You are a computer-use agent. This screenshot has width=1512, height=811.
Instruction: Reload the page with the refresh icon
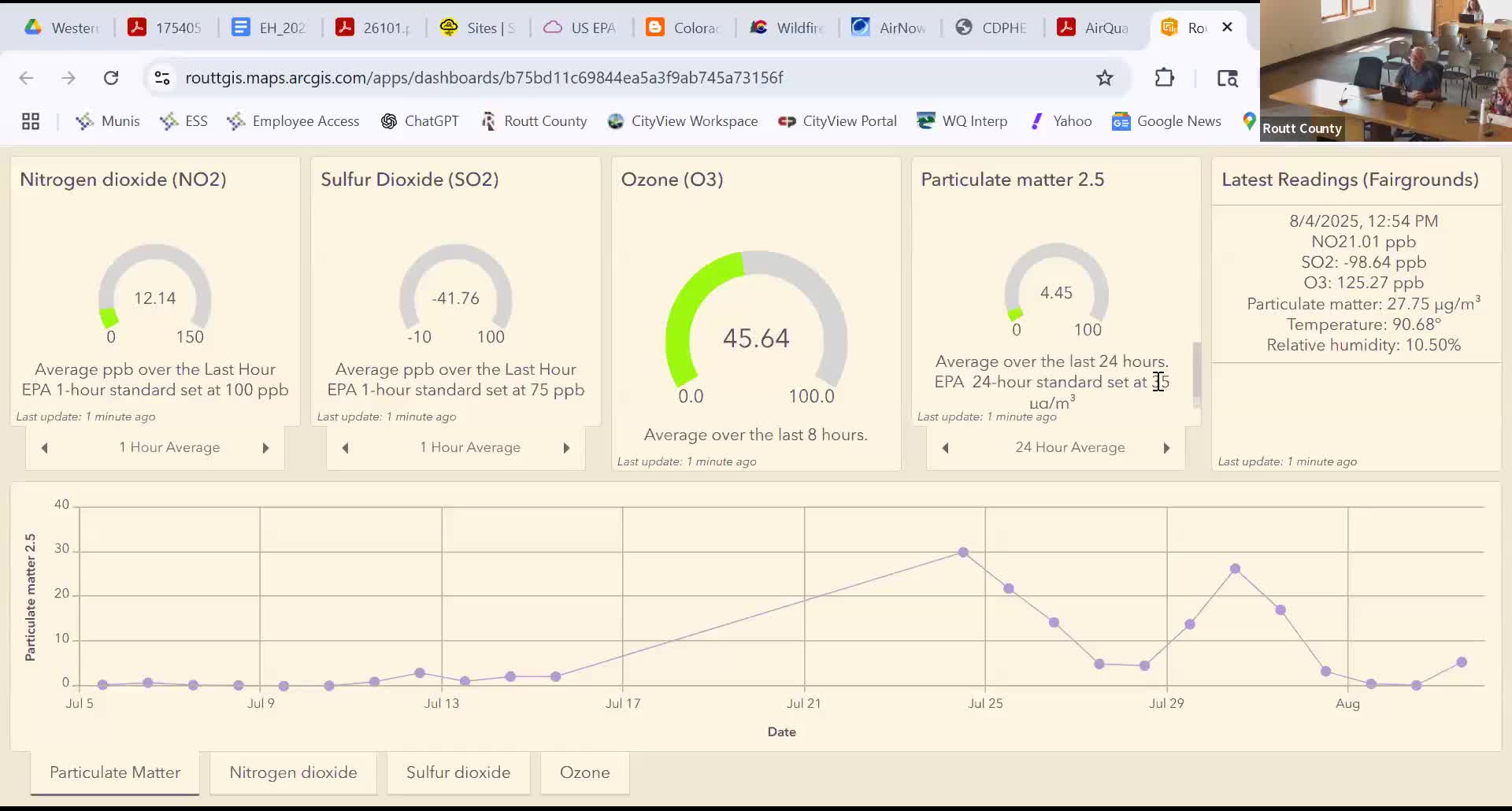tap(111, 78)
